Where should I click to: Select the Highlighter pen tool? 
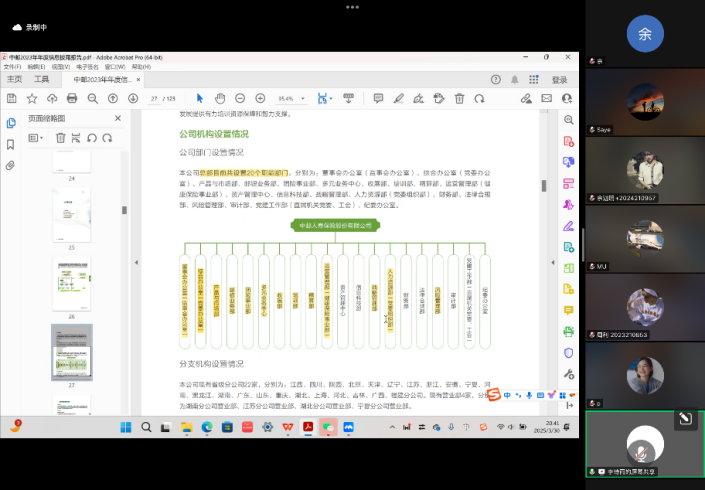399,98
